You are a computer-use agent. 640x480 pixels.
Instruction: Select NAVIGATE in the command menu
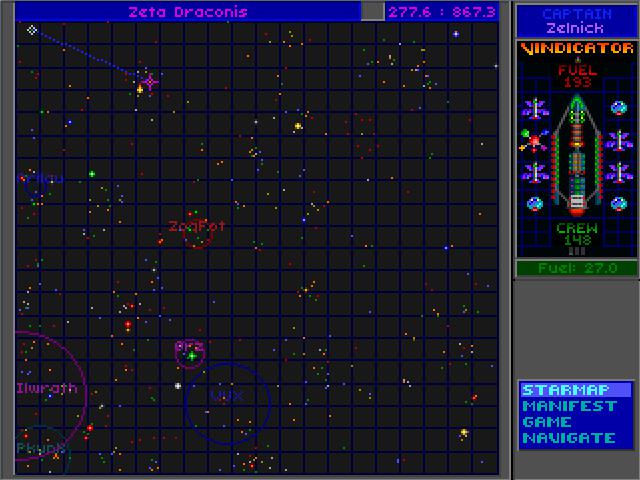point(569,438)
